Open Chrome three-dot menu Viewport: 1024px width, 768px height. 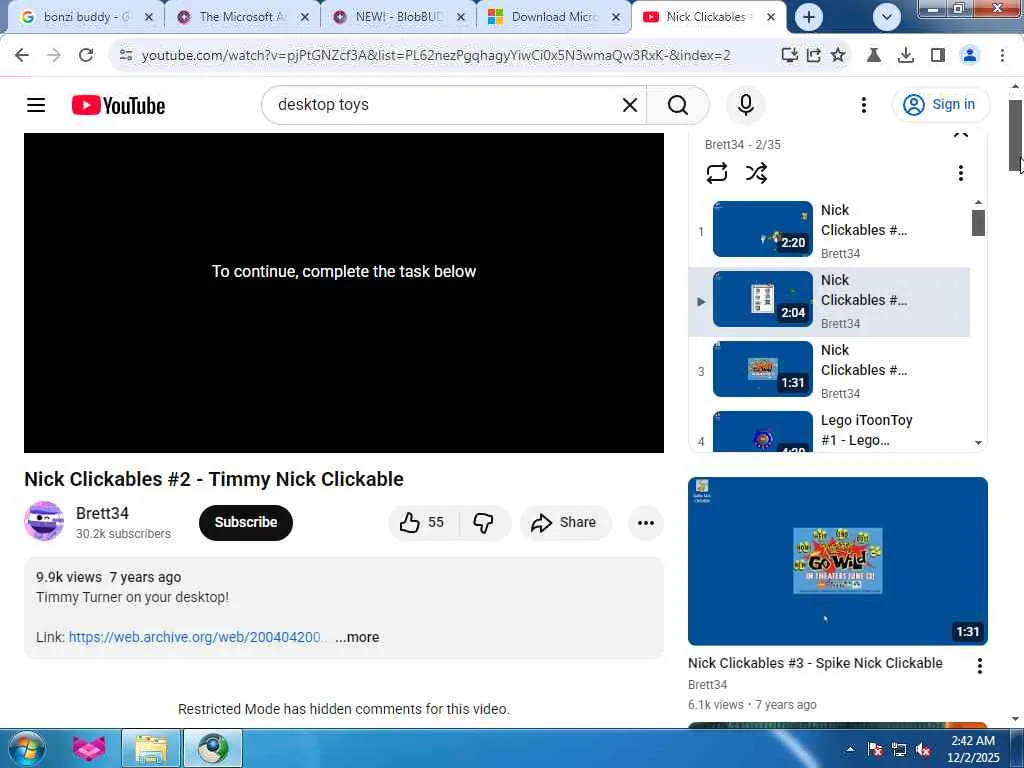tap(1002, 56)
